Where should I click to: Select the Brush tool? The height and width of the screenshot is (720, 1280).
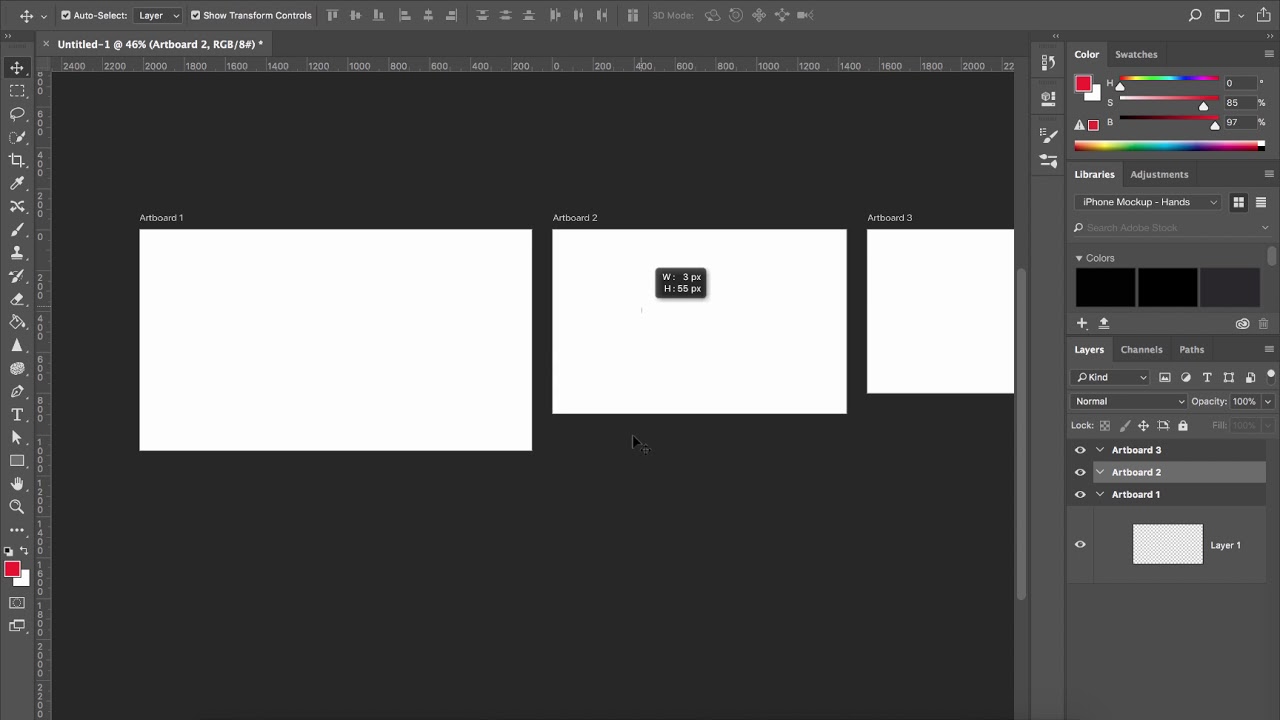17,229
